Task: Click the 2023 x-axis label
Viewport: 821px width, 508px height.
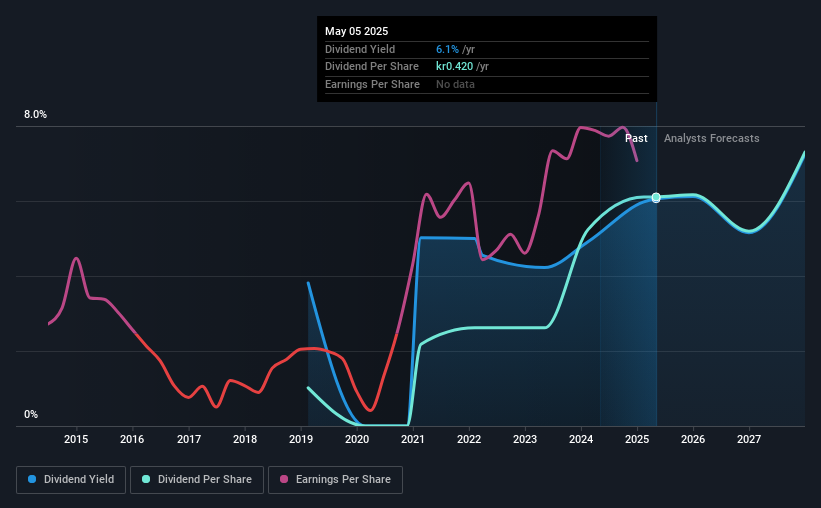Action: (525, 439)
